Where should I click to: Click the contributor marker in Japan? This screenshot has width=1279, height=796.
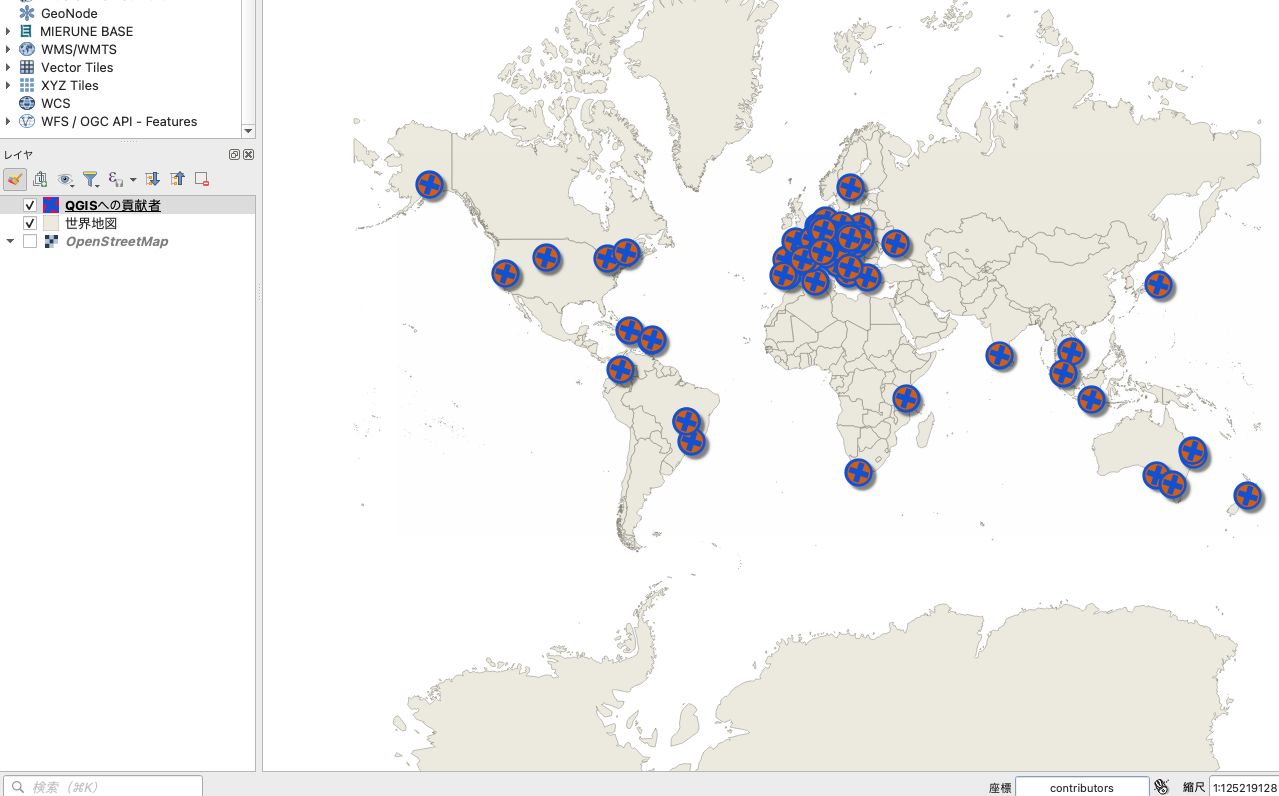pyautogui.click(x=1158, y=284)
